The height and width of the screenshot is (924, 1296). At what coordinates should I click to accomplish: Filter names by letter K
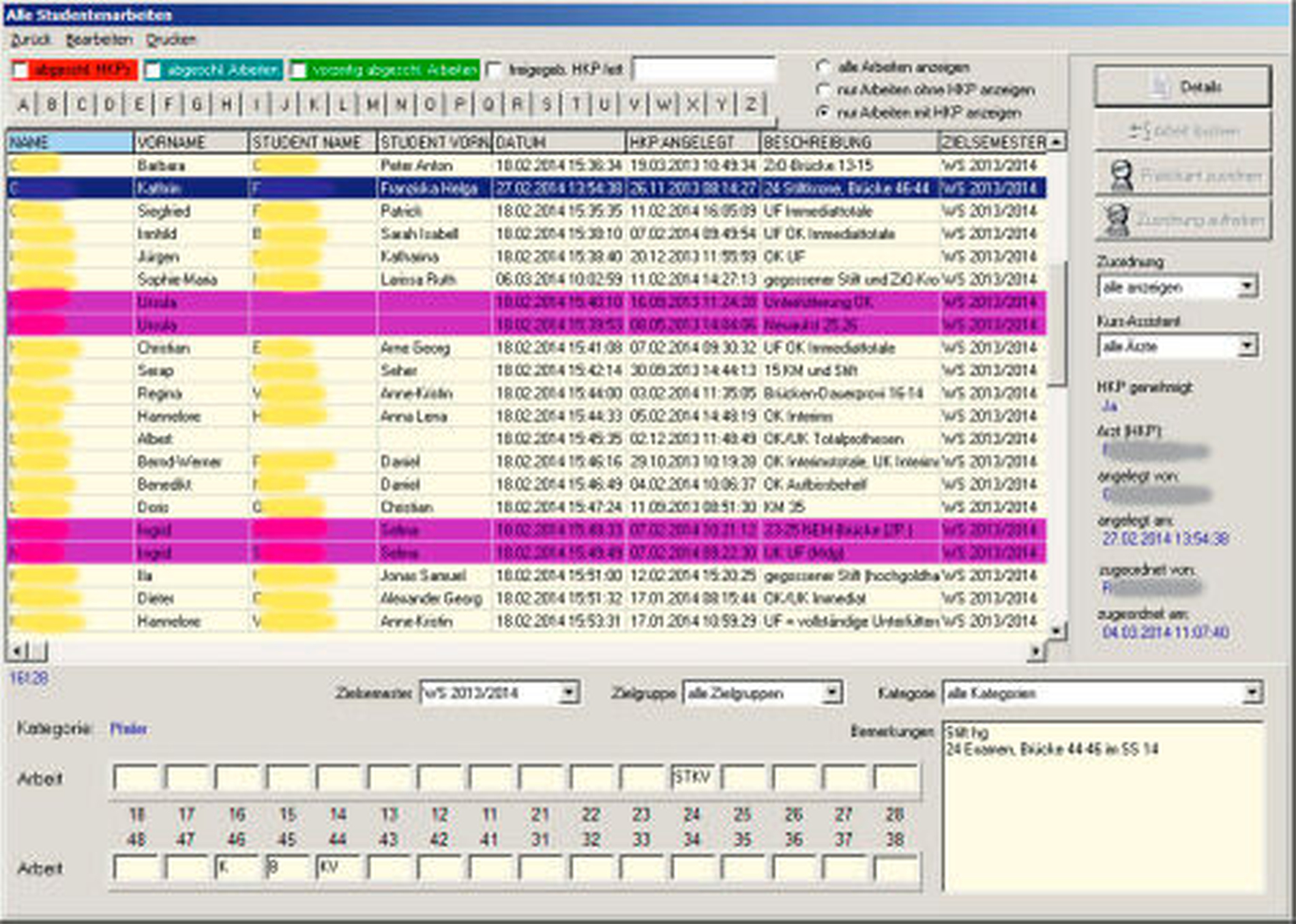(x=314, y=104)
